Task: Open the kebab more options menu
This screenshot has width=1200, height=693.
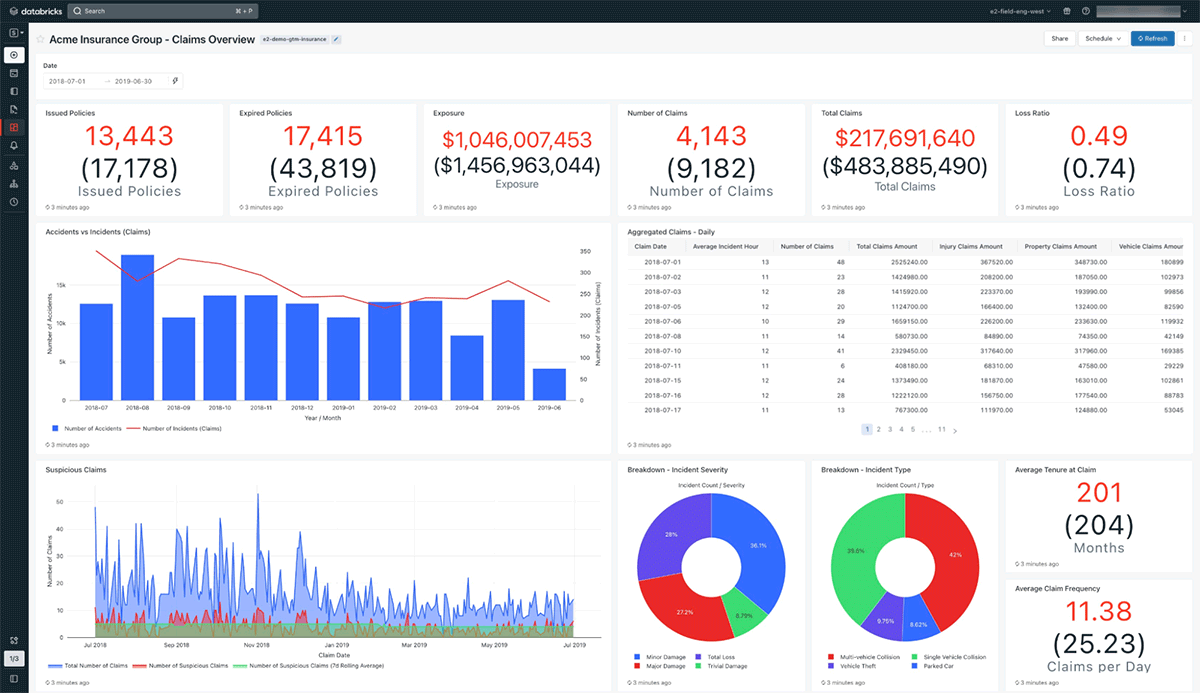Action: [1185, 39]
